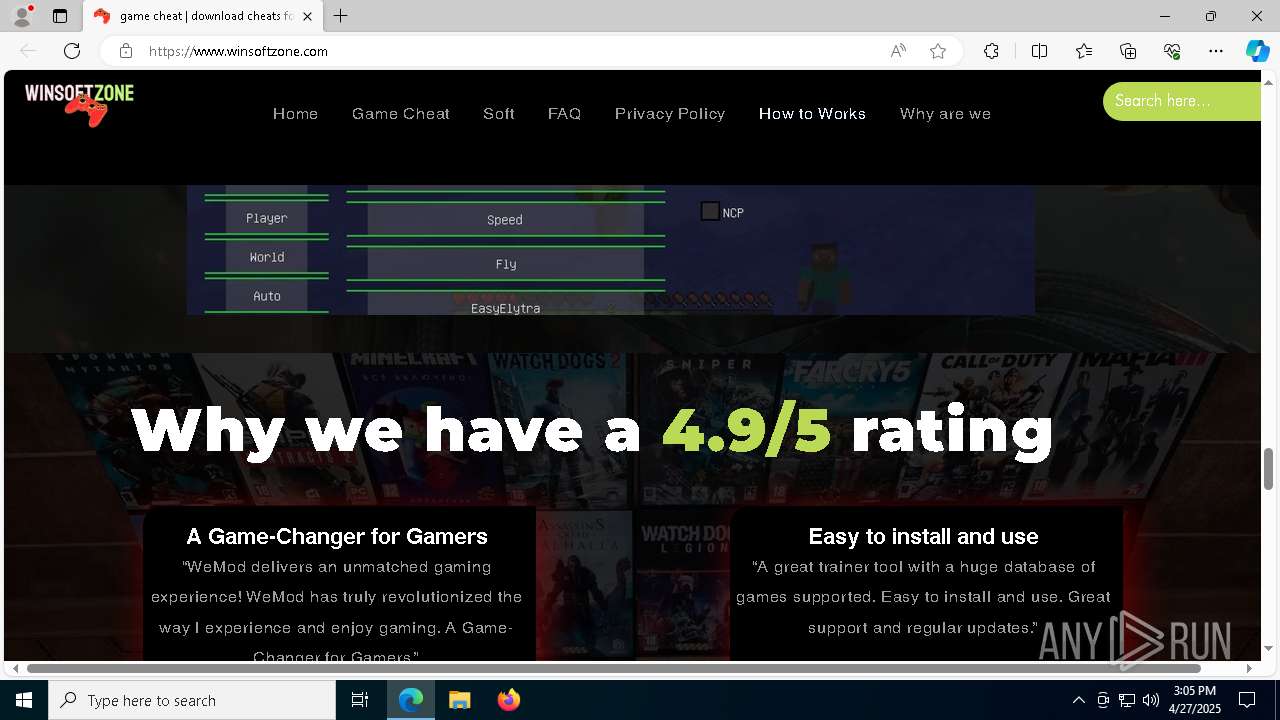Open a new browser tab
This screenshot has width=1280, height=720.
pos(341,16)
